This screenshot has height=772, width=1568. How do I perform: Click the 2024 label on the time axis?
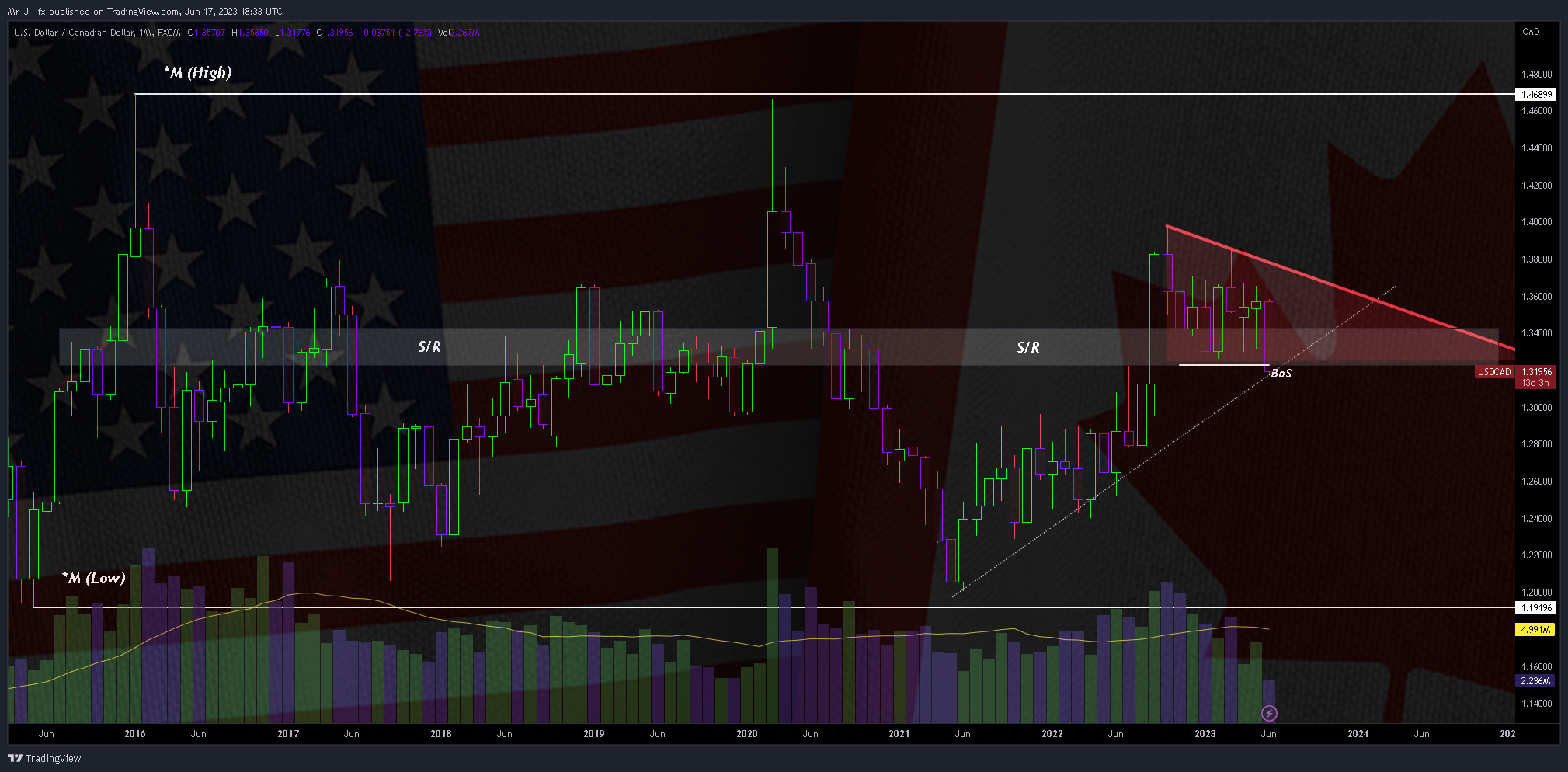coord(1358,734)
